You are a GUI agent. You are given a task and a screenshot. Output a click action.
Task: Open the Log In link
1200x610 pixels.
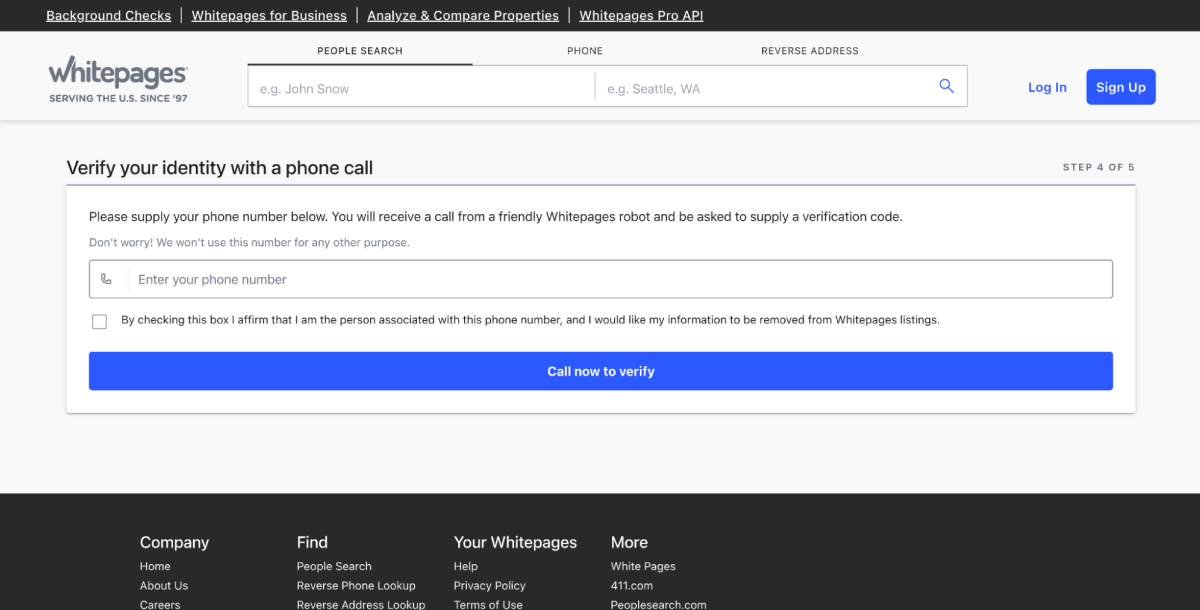1047,87
